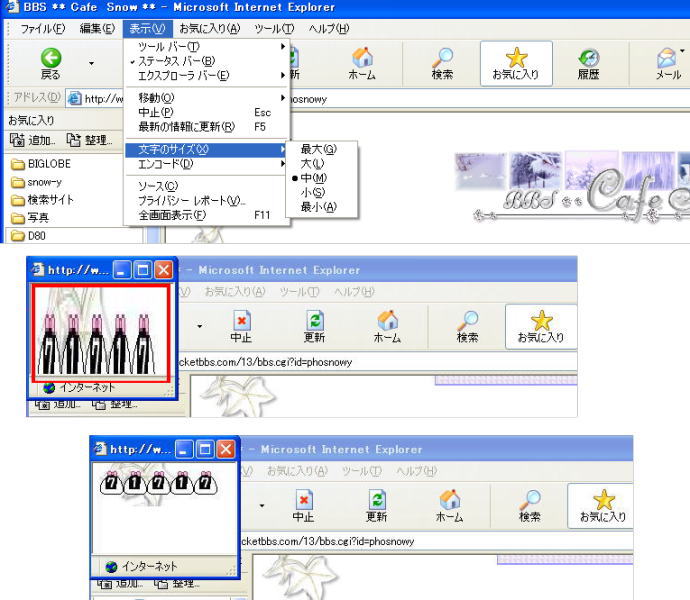Toggle the ステータス バー(B) checked menu item
The height and width of the screenshot is (600, 690).
click(175, 61)
